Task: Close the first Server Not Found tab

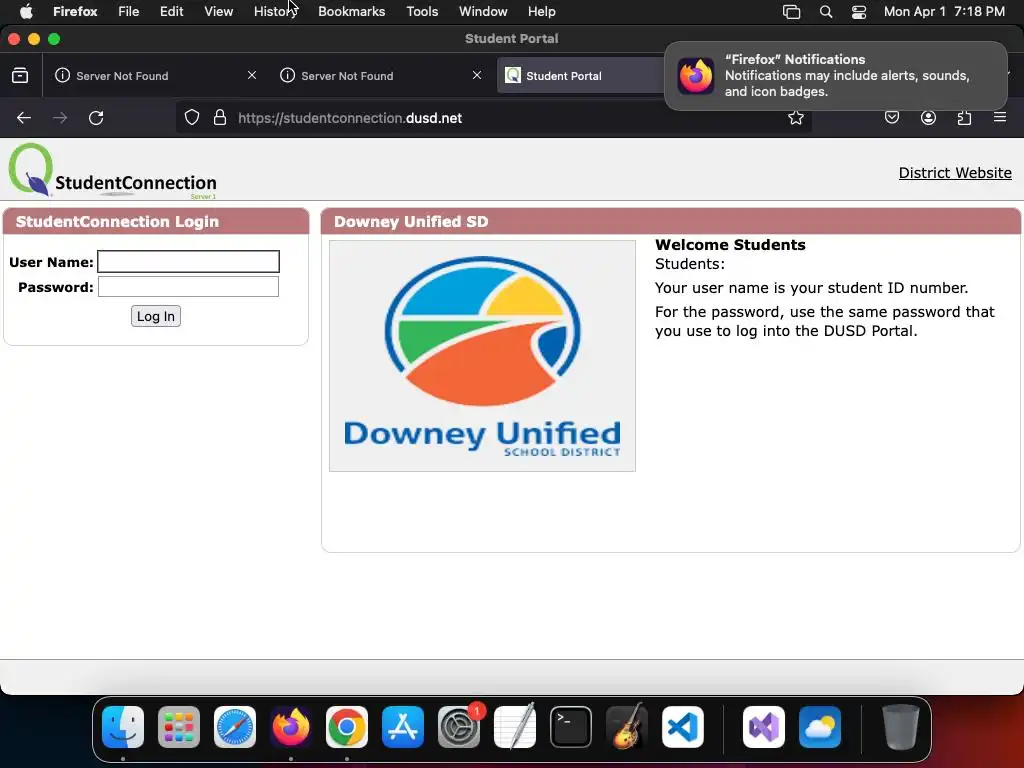Action: [x=252, y=76]
